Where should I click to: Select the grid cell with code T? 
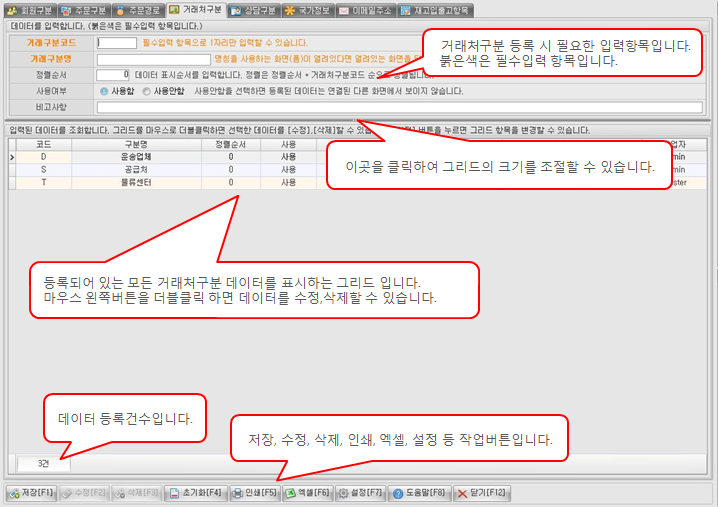[x=44, y=183]
